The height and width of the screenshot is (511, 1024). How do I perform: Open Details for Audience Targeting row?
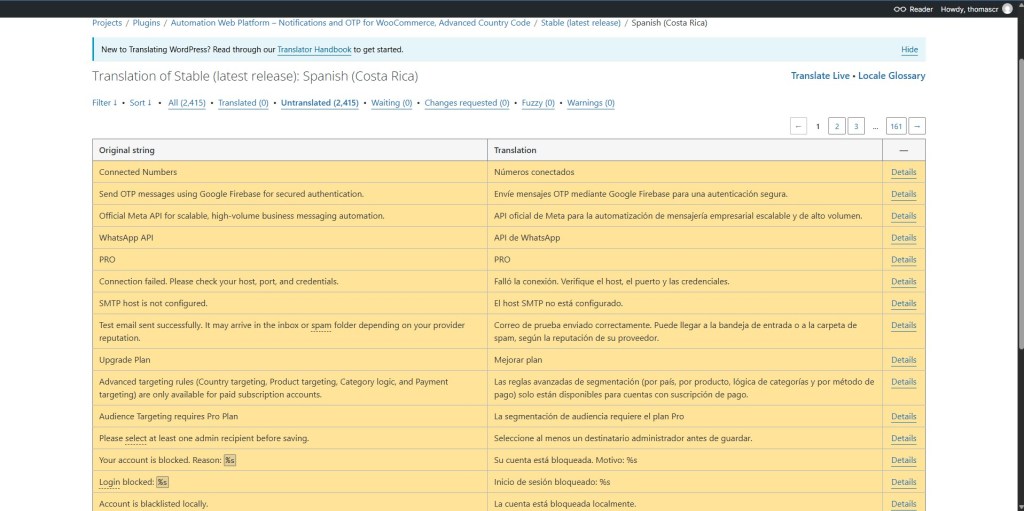click(904, 416)
